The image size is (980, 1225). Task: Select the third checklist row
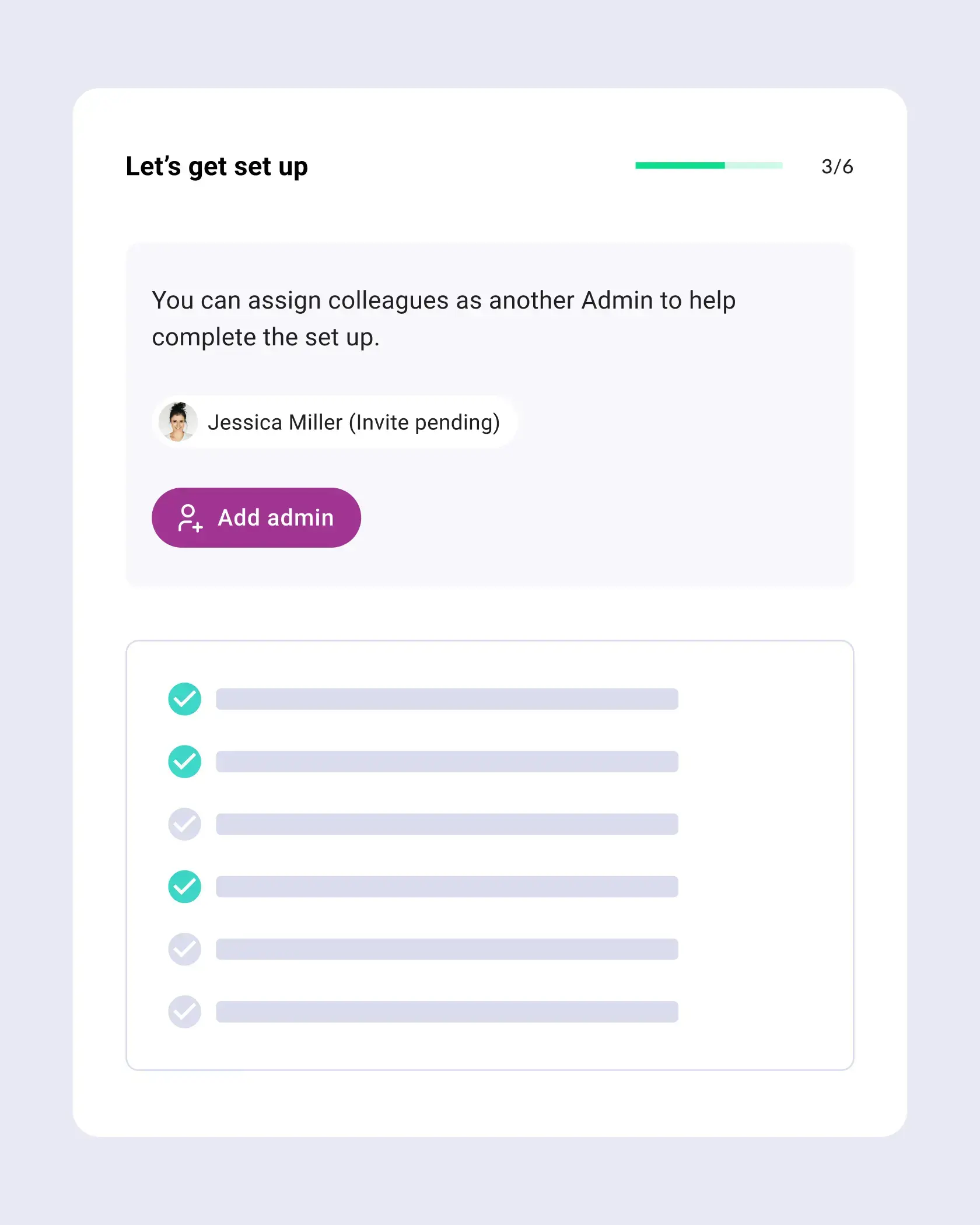(x=446, y=824)
